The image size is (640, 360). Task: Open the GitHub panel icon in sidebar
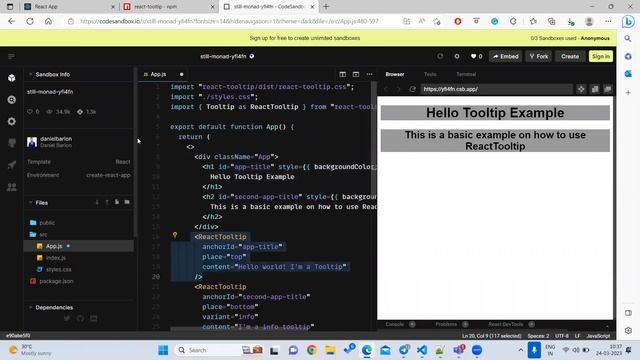(x=11, y=143)
